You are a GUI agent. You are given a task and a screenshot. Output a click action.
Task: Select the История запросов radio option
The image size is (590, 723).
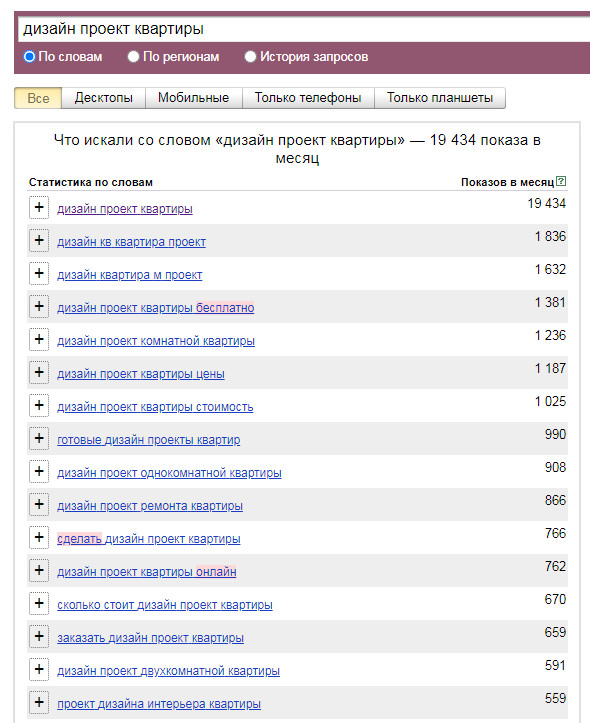tap(250, 57)
